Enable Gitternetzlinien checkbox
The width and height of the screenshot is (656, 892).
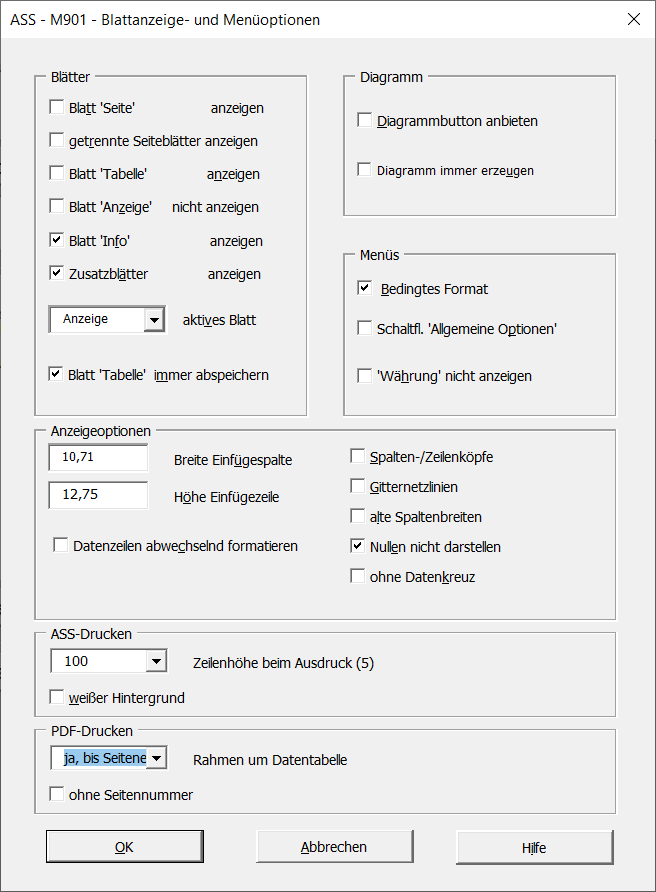(x=358, y=487)
